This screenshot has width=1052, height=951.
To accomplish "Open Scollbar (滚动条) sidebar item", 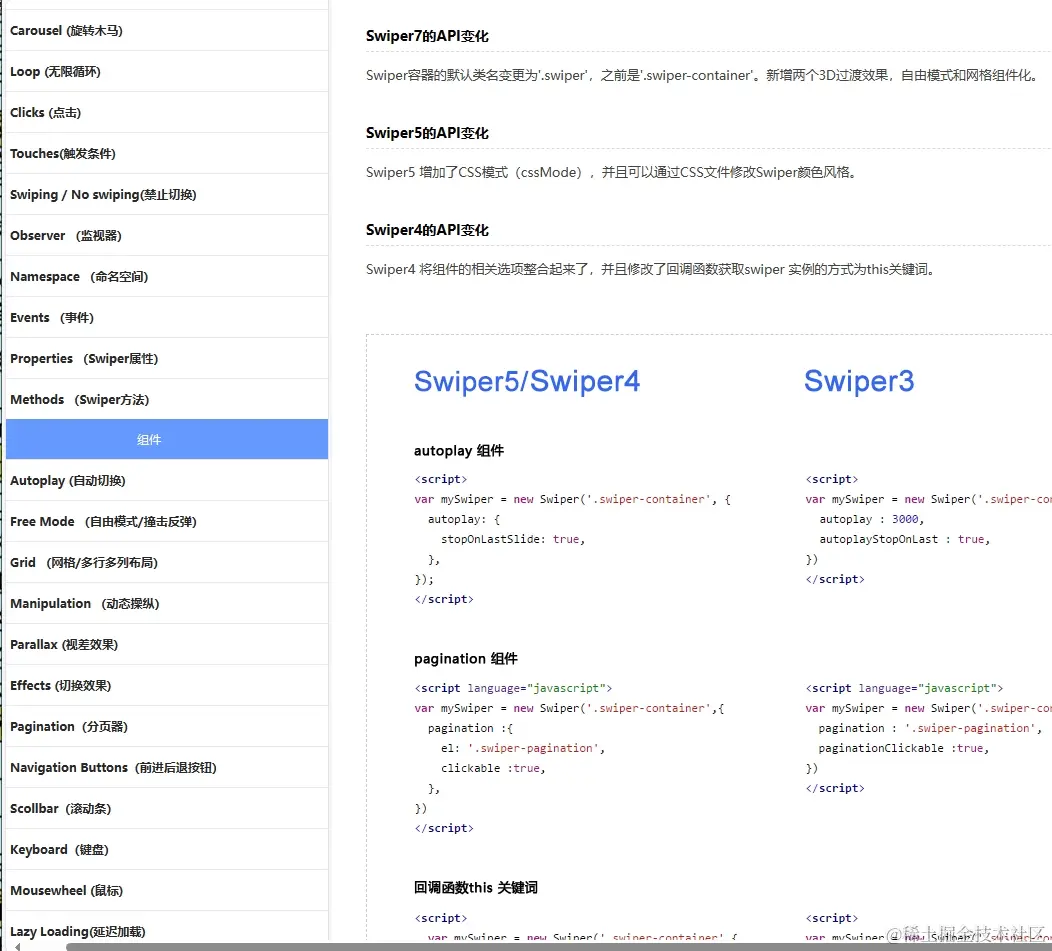I will tap(166, 807).
